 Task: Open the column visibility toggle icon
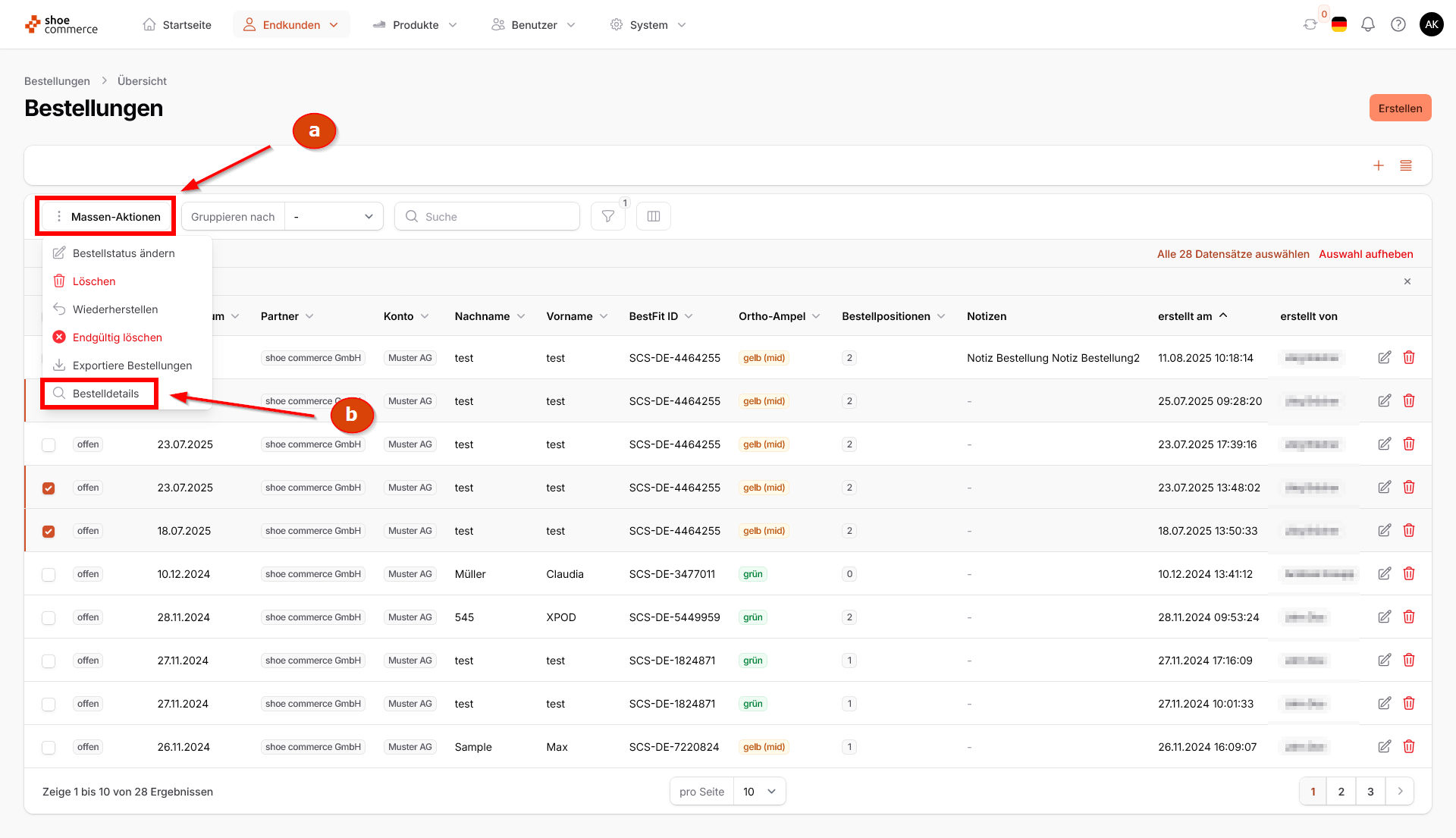coord(653,216)
